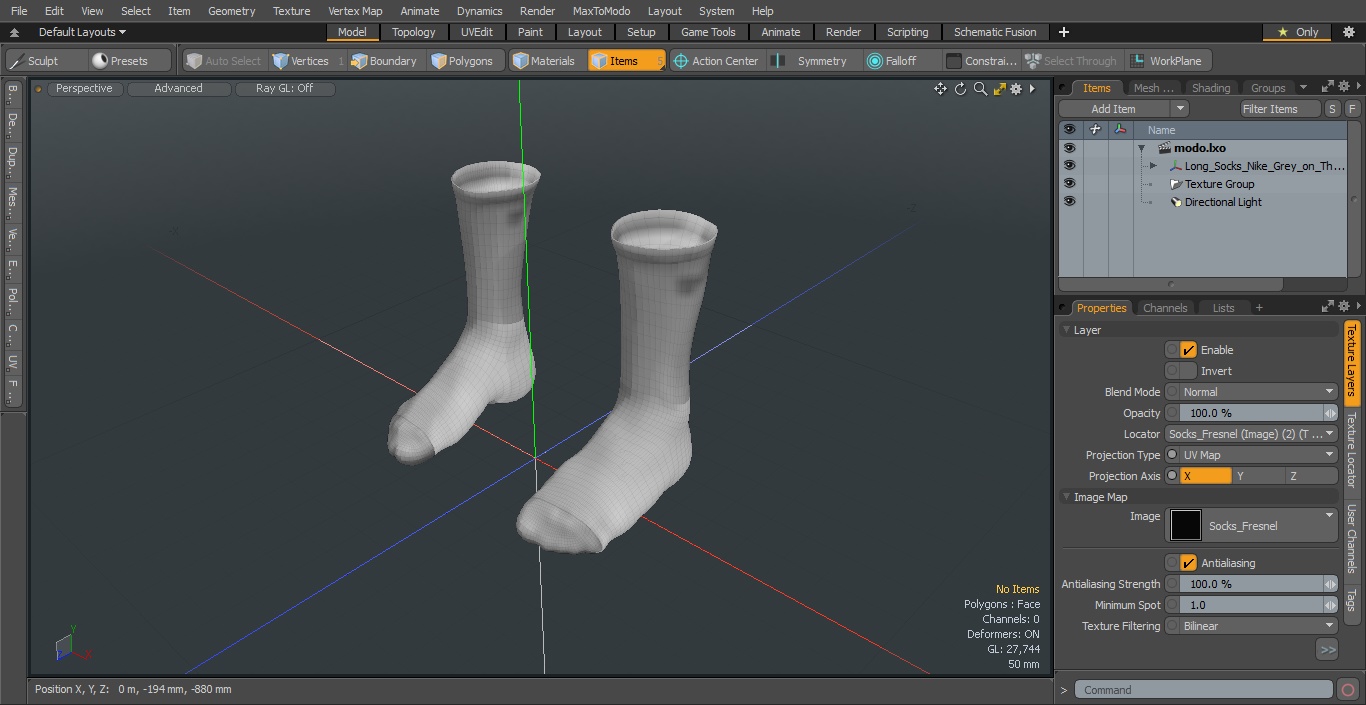Open the Geometry menu
Image resolution: width=1366 pixels, height=705 pixels.
(231, 11)
